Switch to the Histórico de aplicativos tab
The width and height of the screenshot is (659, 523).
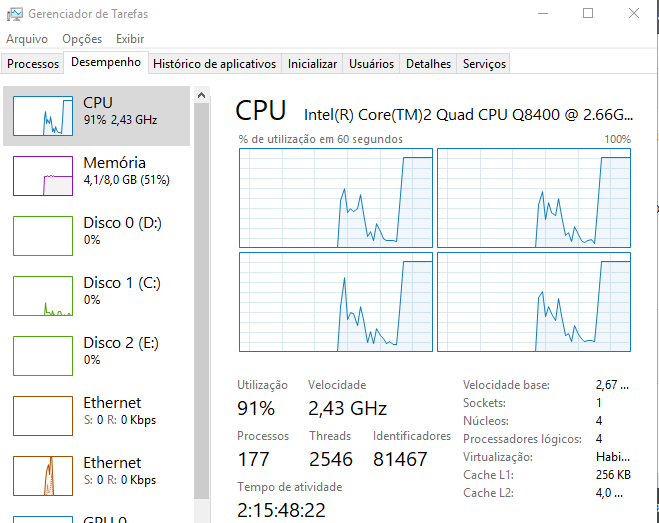coord(214,63)
